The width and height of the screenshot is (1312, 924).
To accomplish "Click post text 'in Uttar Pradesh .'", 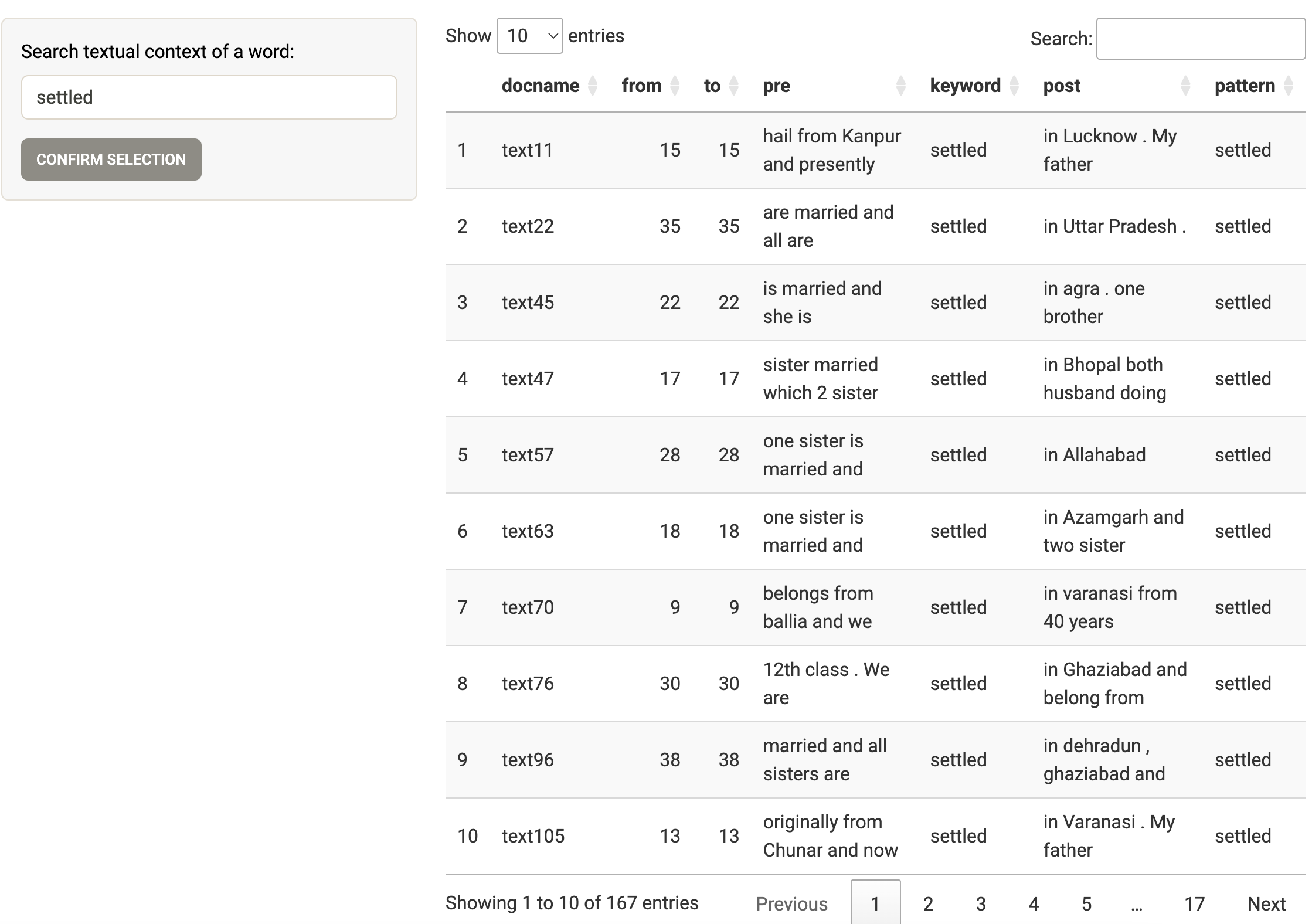I will pos(1114,226).
